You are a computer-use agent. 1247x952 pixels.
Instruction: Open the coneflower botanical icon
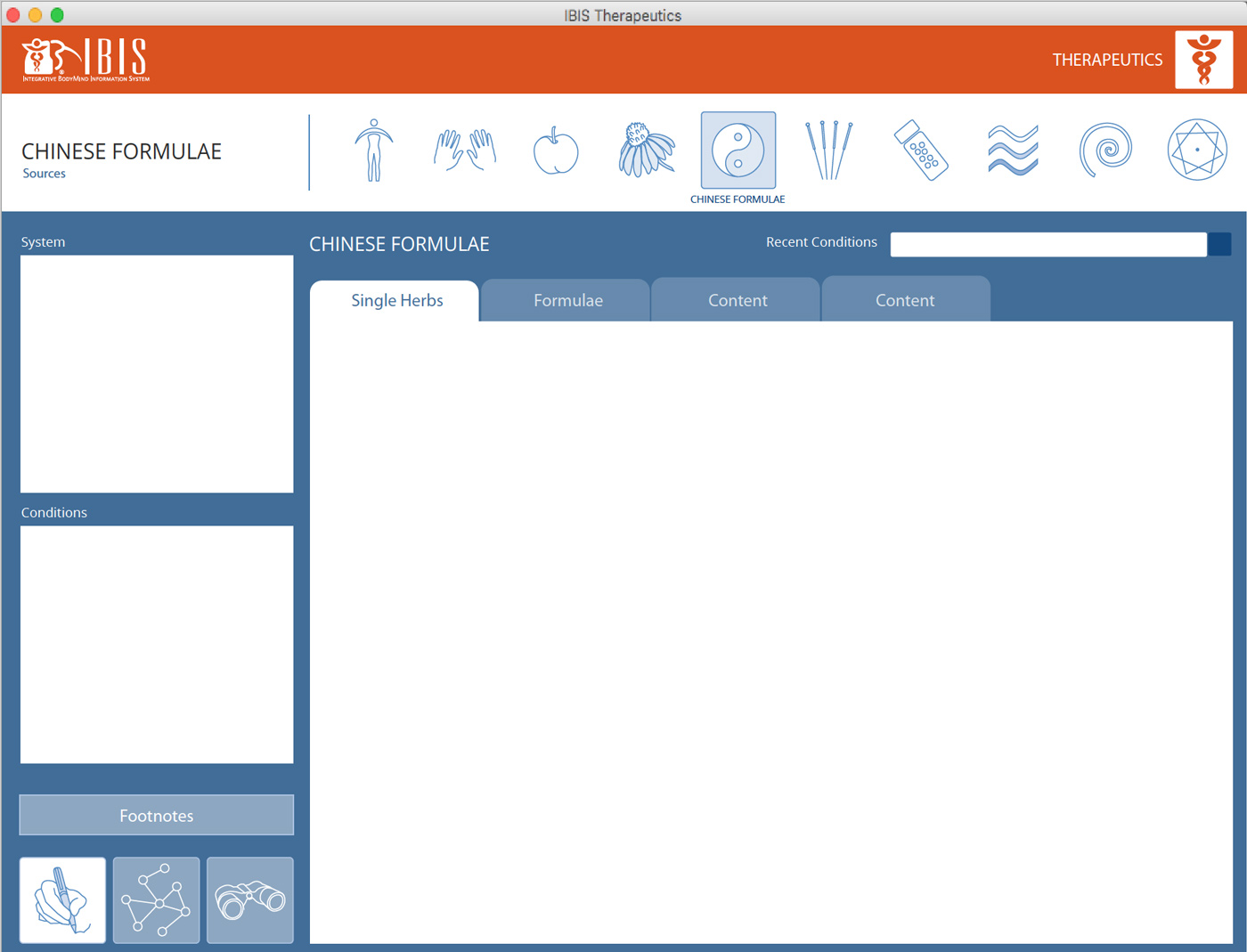tap(647, 150)
